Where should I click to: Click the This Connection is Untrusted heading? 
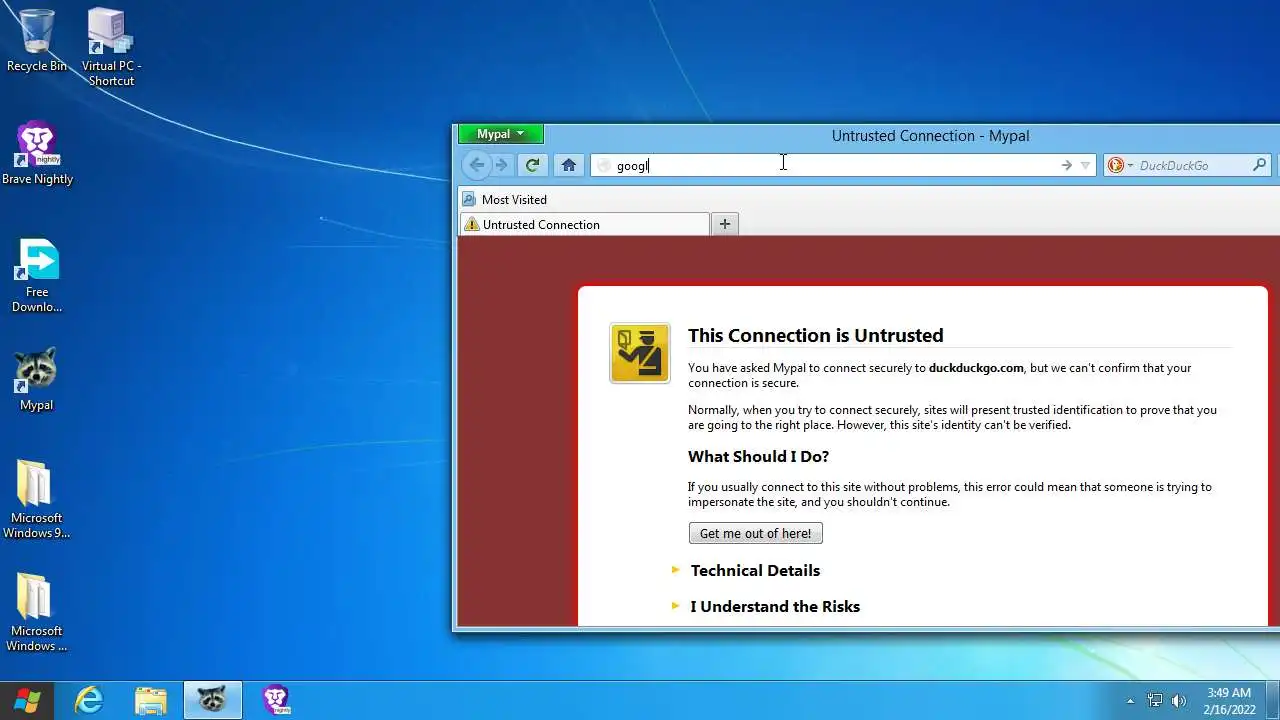816,335
